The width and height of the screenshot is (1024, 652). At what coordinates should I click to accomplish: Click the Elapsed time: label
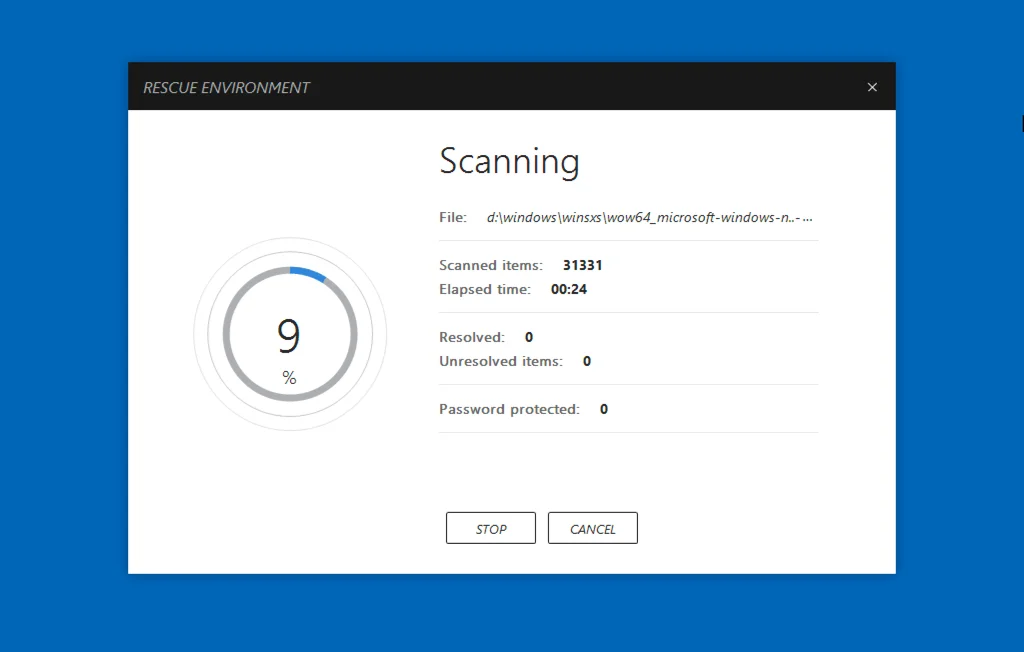coord(485,289)
